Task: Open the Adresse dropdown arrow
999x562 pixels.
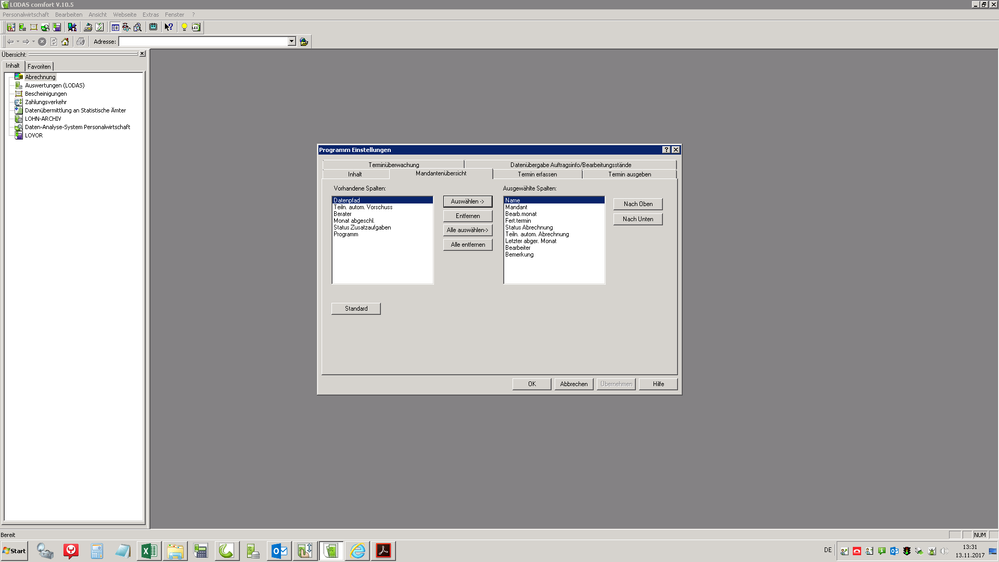Action: click(x=292, y=42)
